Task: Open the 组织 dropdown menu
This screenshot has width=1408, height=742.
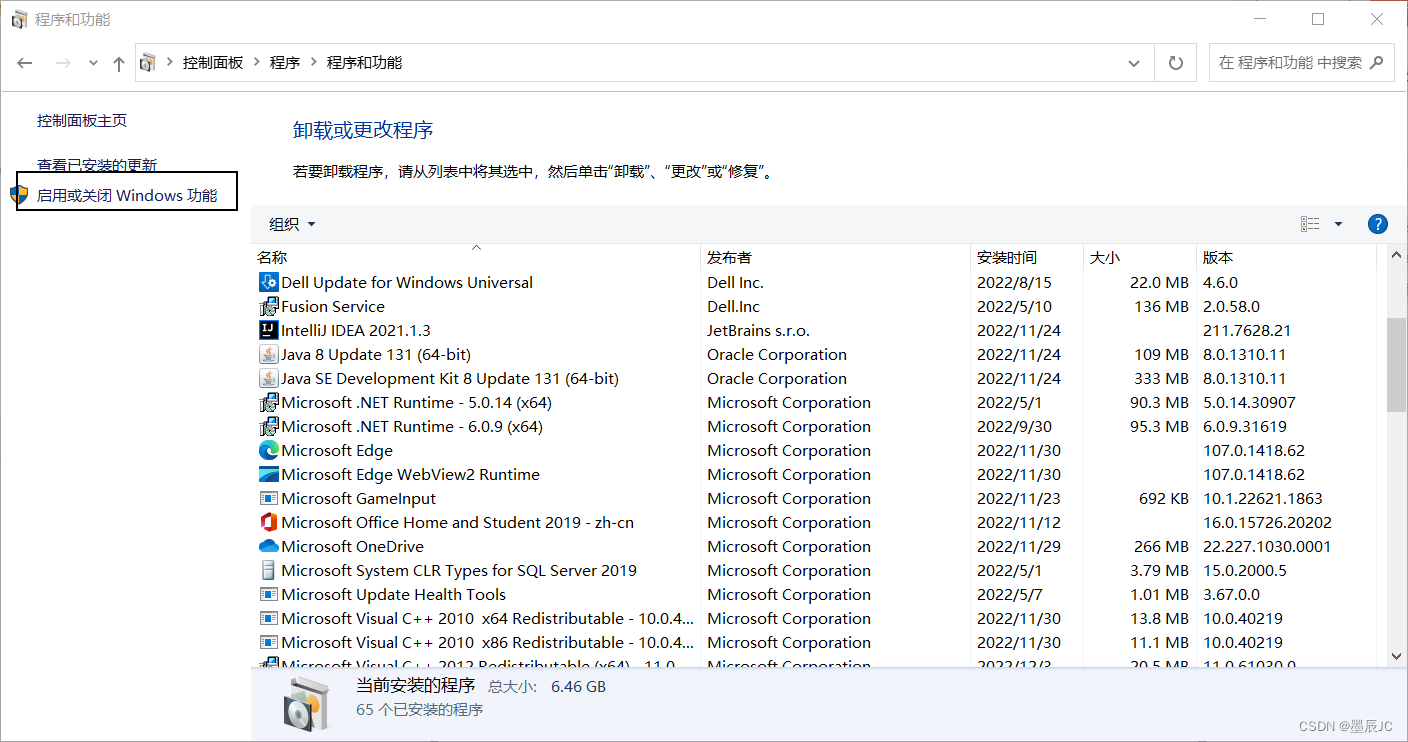Action: (x=292, y=224)
